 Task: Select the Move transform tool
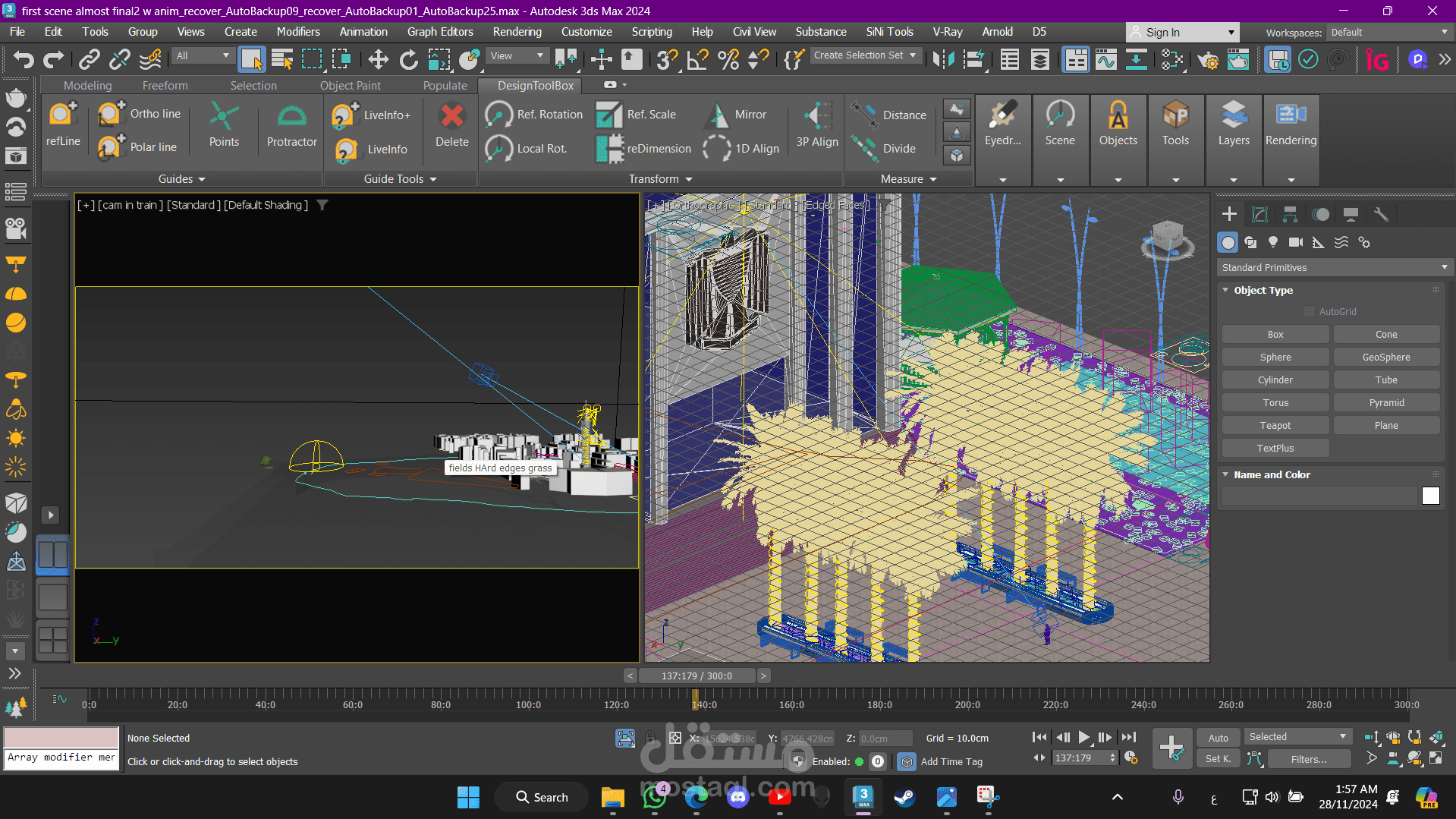(378, 59)
